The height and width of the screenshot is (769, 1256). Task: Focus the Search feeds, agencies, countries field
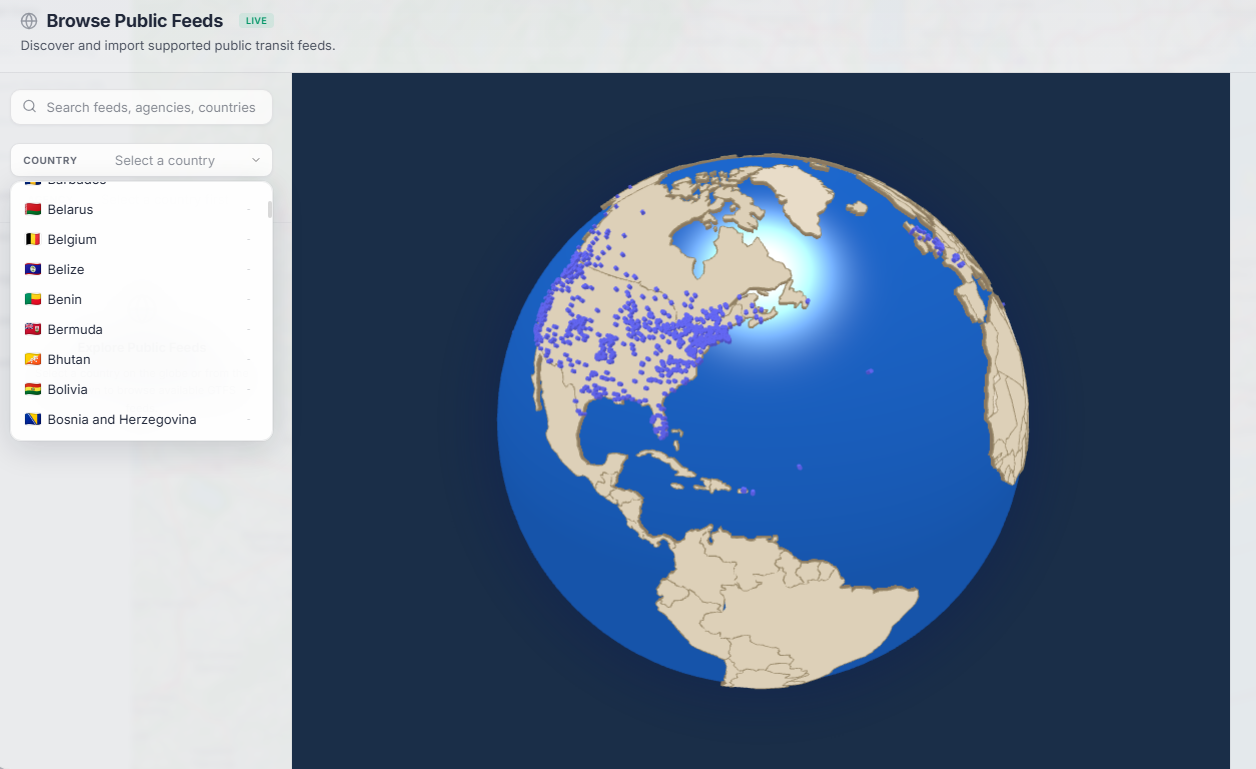point(141,107)
